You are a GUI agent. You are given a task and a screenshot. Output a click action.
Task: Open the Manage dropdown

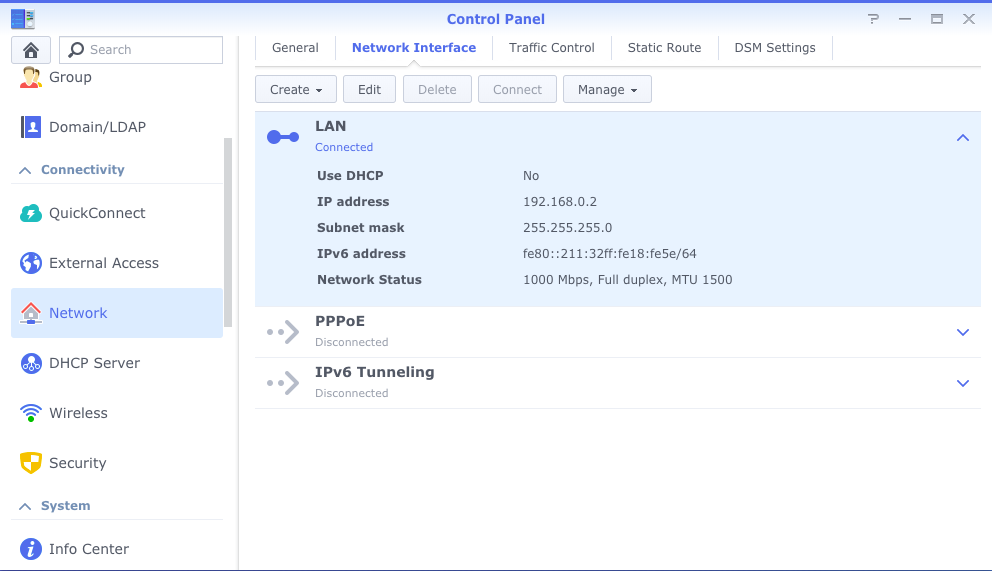tap(607, 89)
